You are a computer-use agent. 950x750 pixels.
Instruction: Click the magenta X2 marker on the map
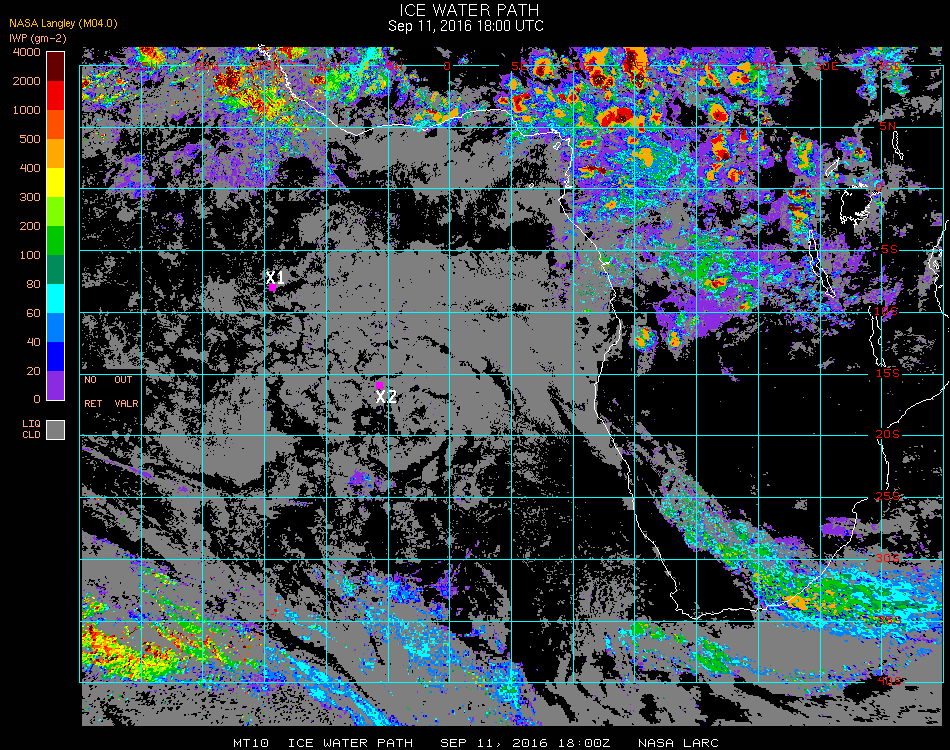coord(379,386)
